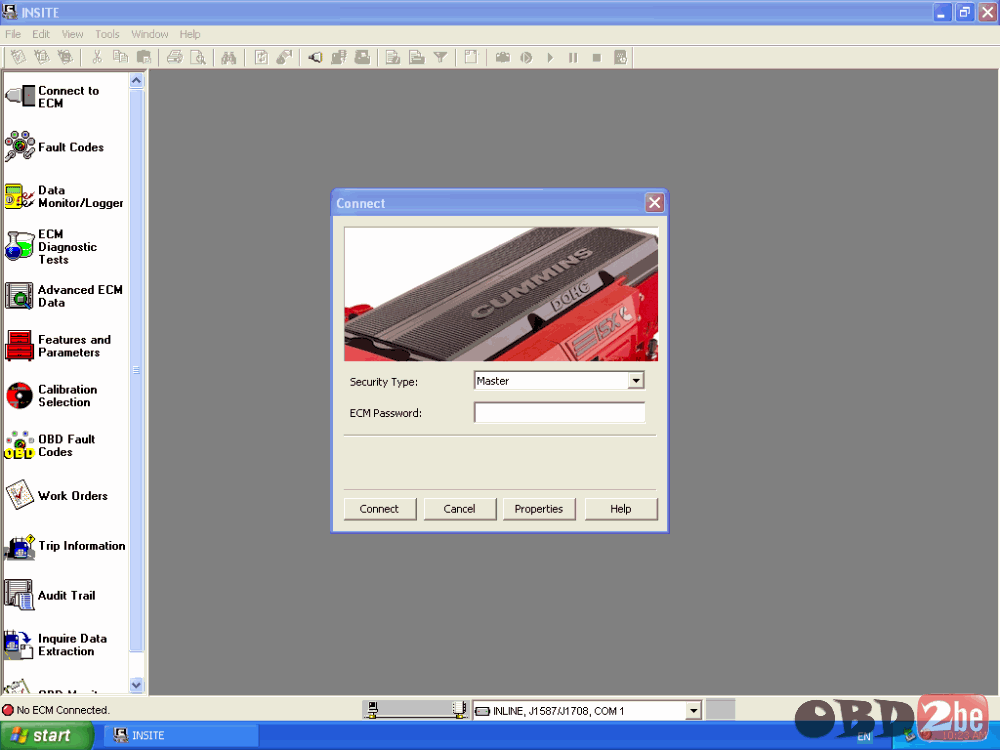Open the Window menu
Viewport: 1000px width, 750px height.
coord(150,34)
